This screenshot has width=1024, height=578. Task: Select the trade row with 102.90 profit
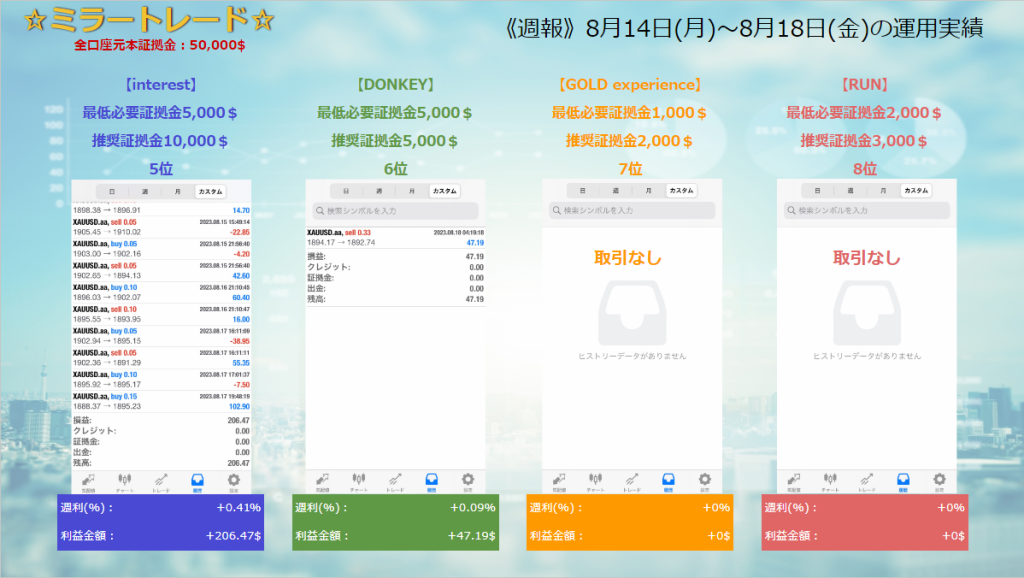point(160,400)
